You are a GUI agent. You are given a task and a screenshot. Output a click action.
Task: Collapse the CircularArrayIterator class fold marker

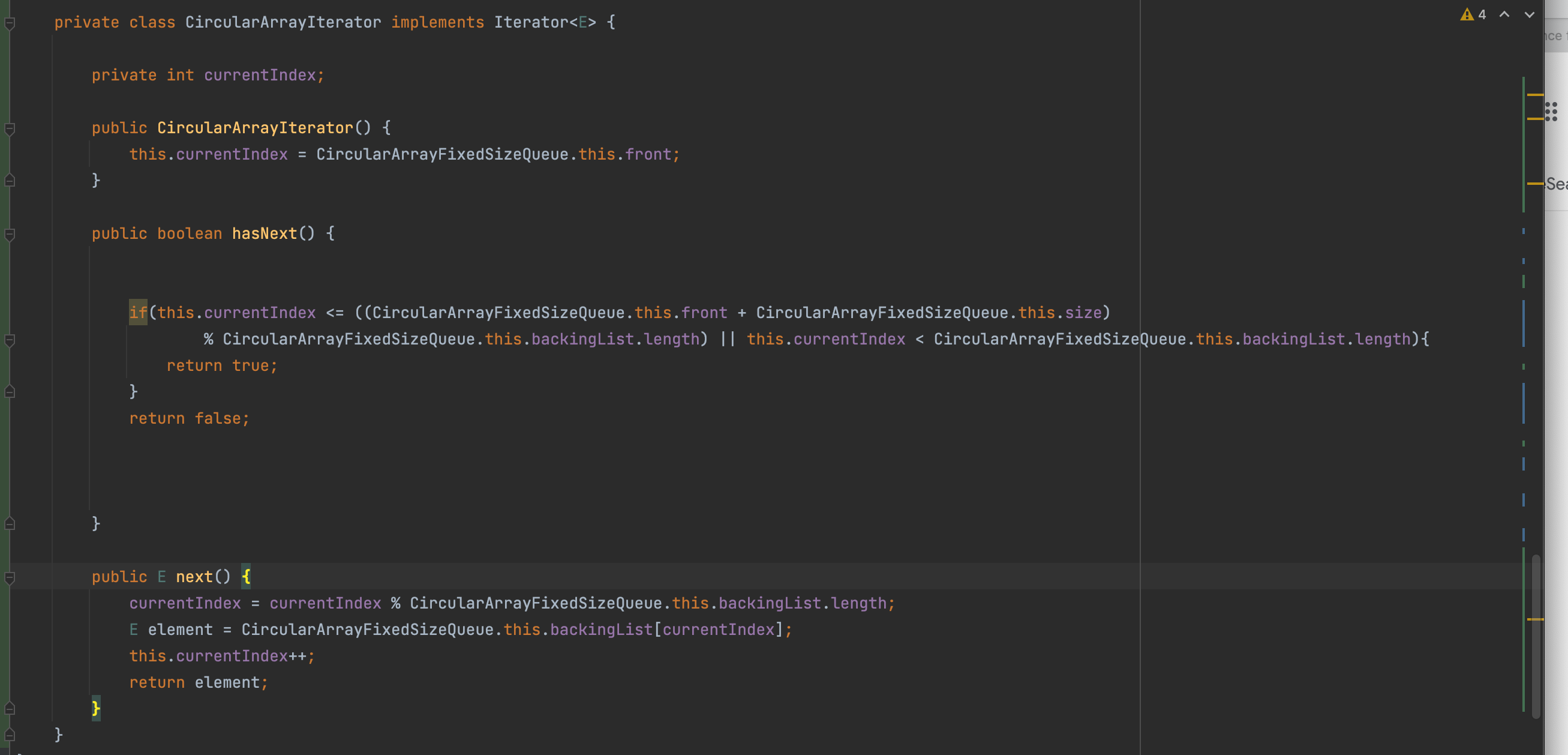(x=10, y=23)
